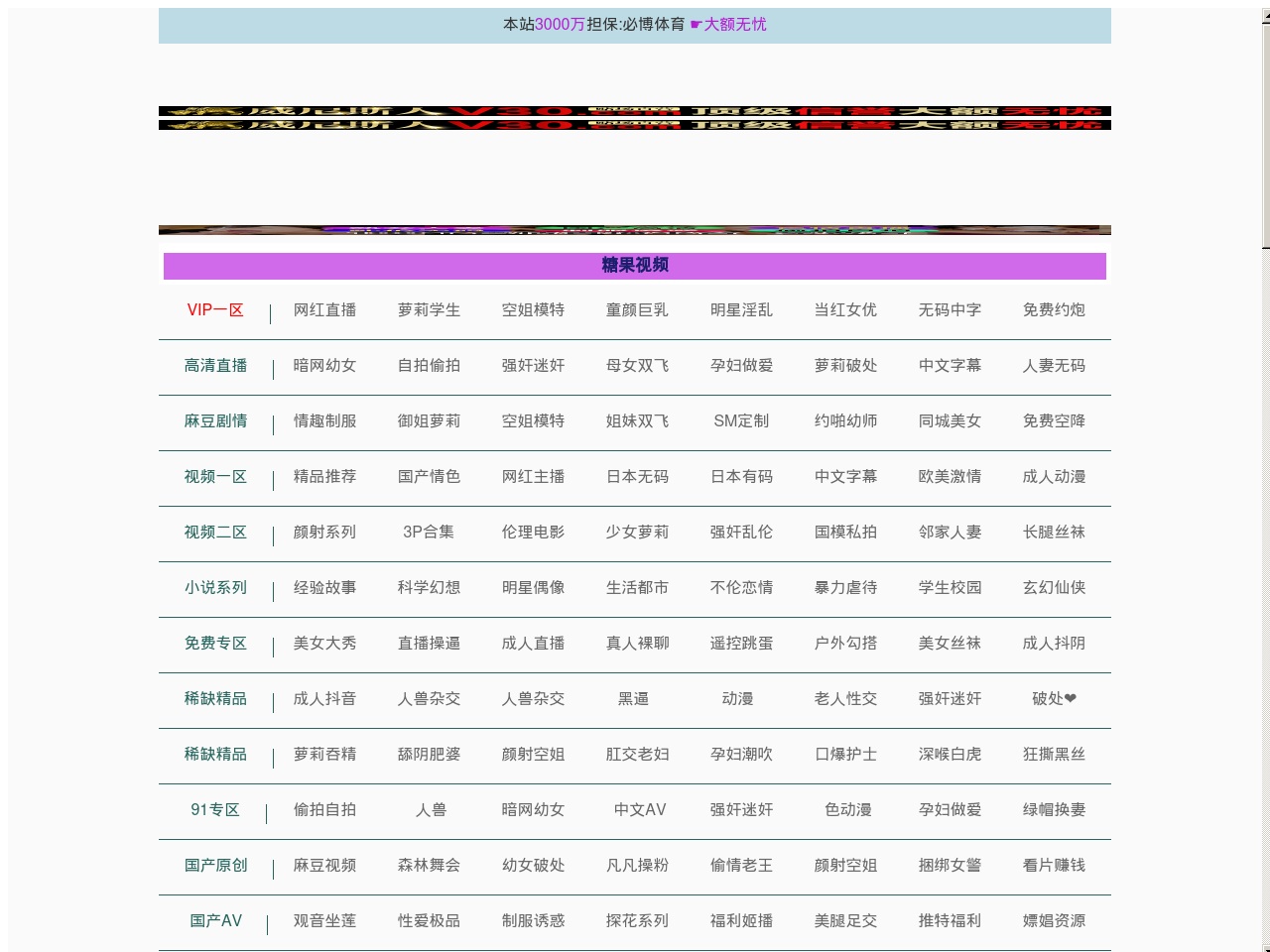Screen dimensions: 1270x952
Task: Open the 经验故事 link
Action: click(x=324, y=588)
